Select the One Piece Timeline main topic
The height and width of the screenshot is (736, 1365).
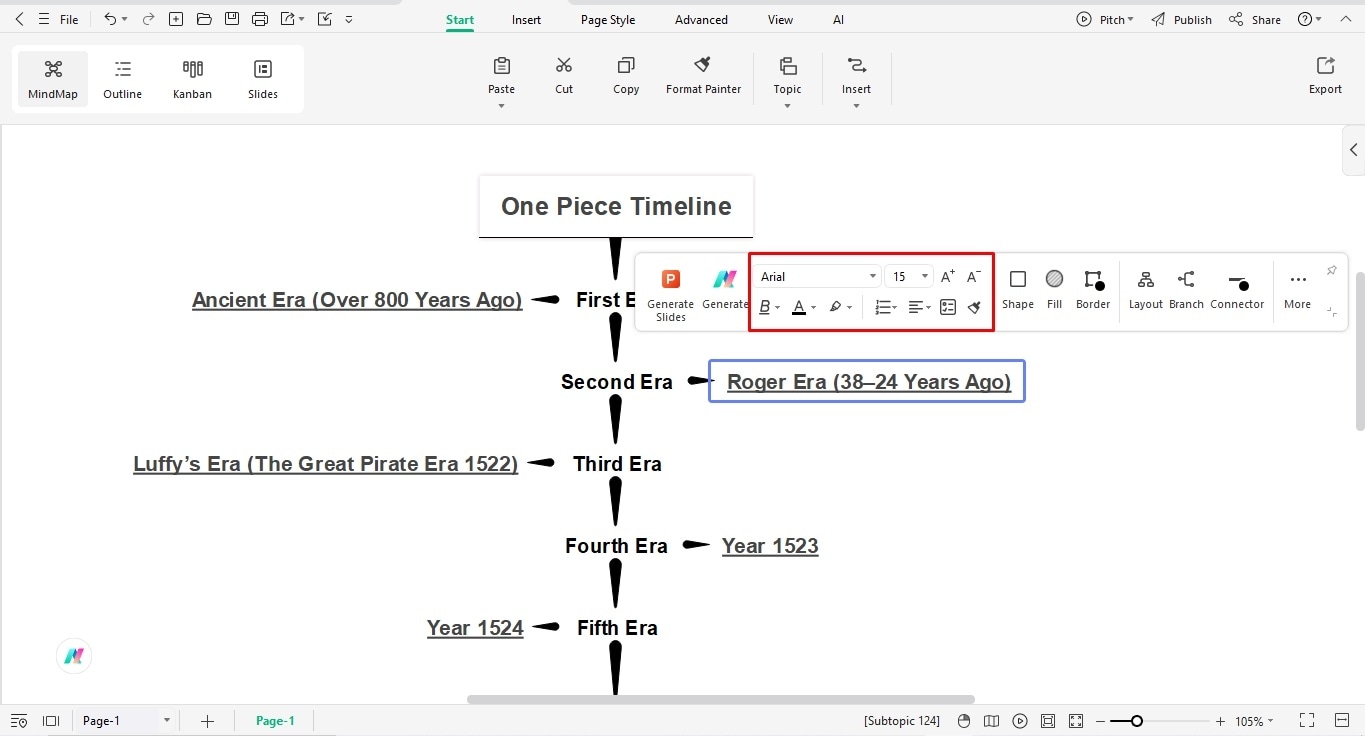click(x=616, y=206)
